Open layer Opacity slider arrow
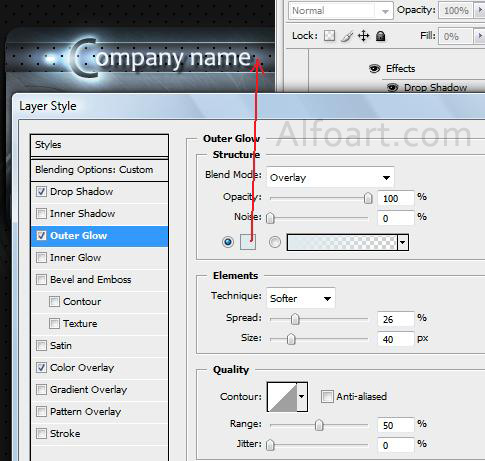 (x=480, y=11)
